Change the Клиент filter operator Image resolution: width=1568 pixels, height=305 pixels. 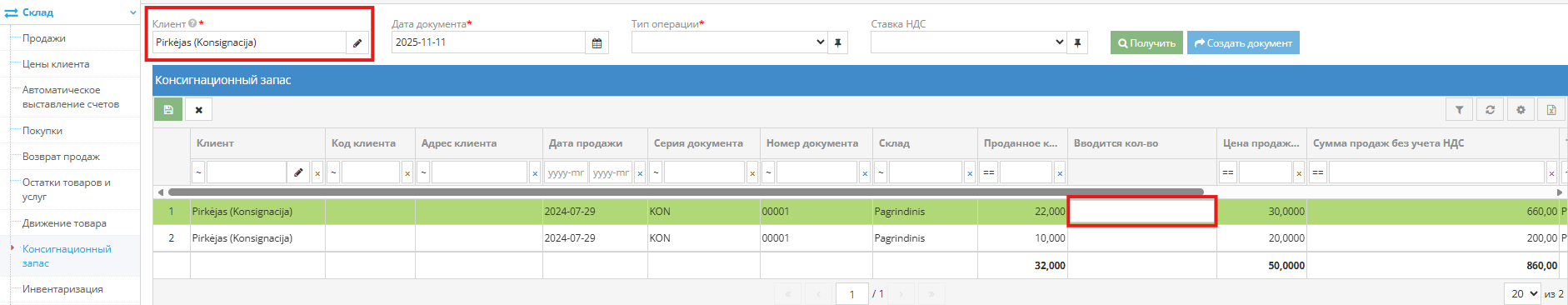(x=198, y=173)
